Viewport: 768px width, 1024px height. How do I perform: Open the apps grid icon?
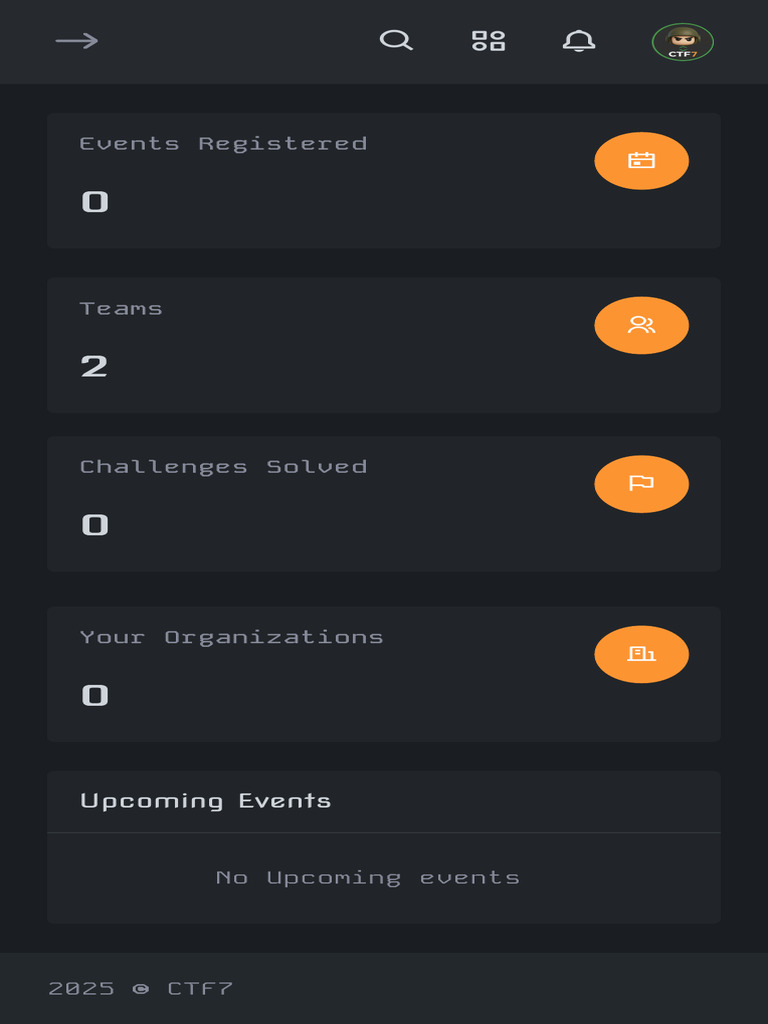pyautogui.click(x=488, y=41)
